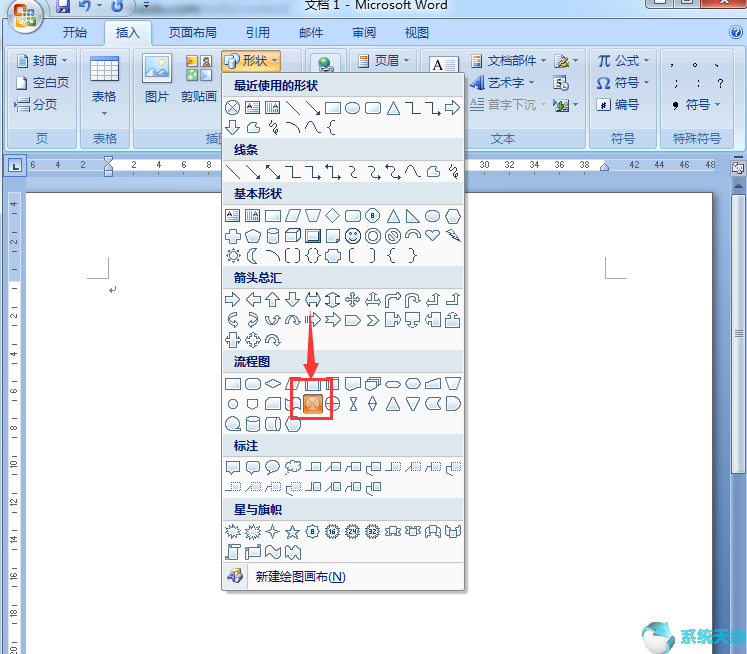
Task: Select the quad arrow in block arrows
Action: [352, 300]
